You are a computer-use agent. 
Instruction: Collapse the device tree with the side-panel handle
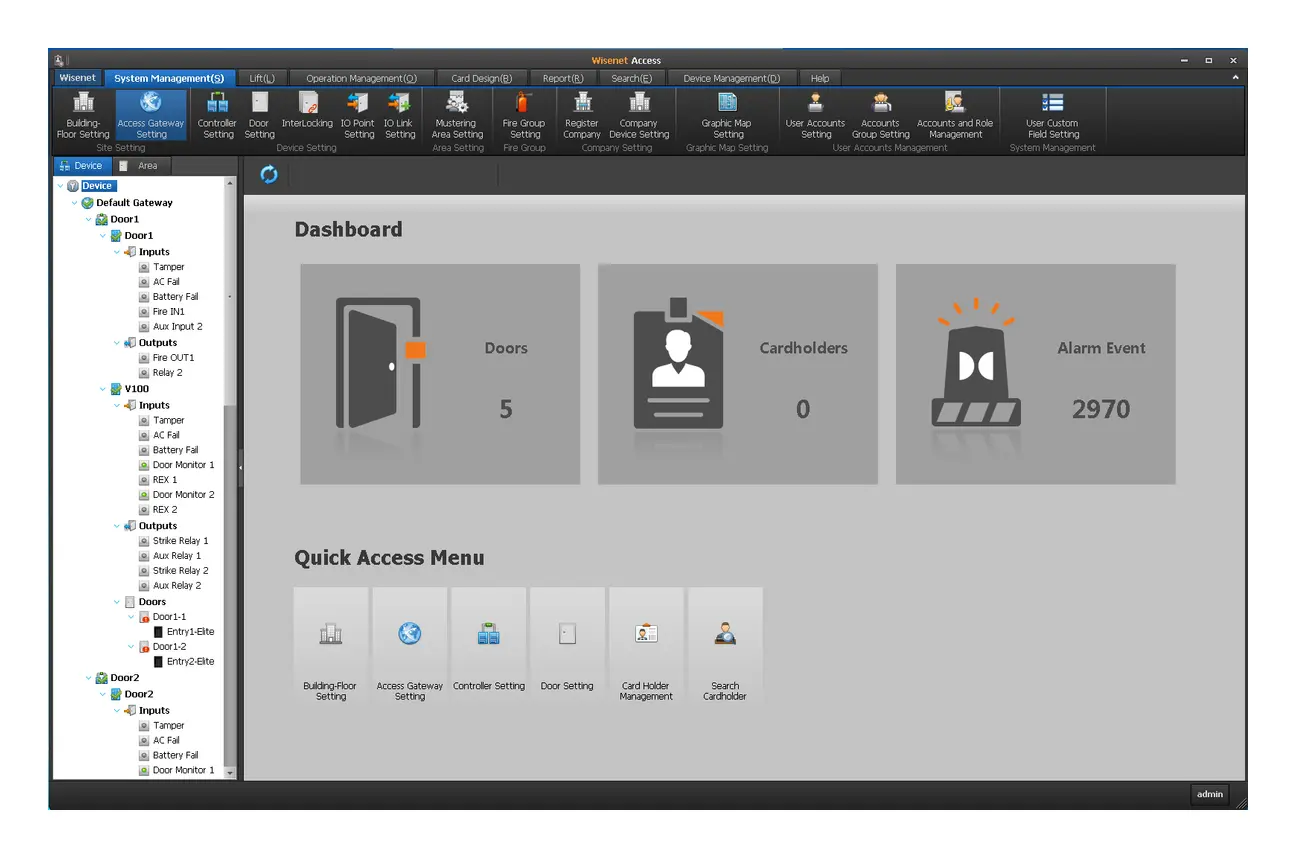pos(240,467)
